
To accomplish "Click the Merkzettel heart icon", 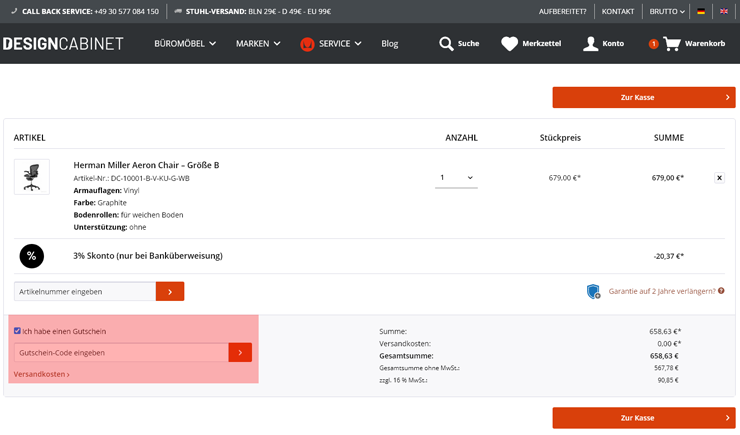I will pos(509,43).
